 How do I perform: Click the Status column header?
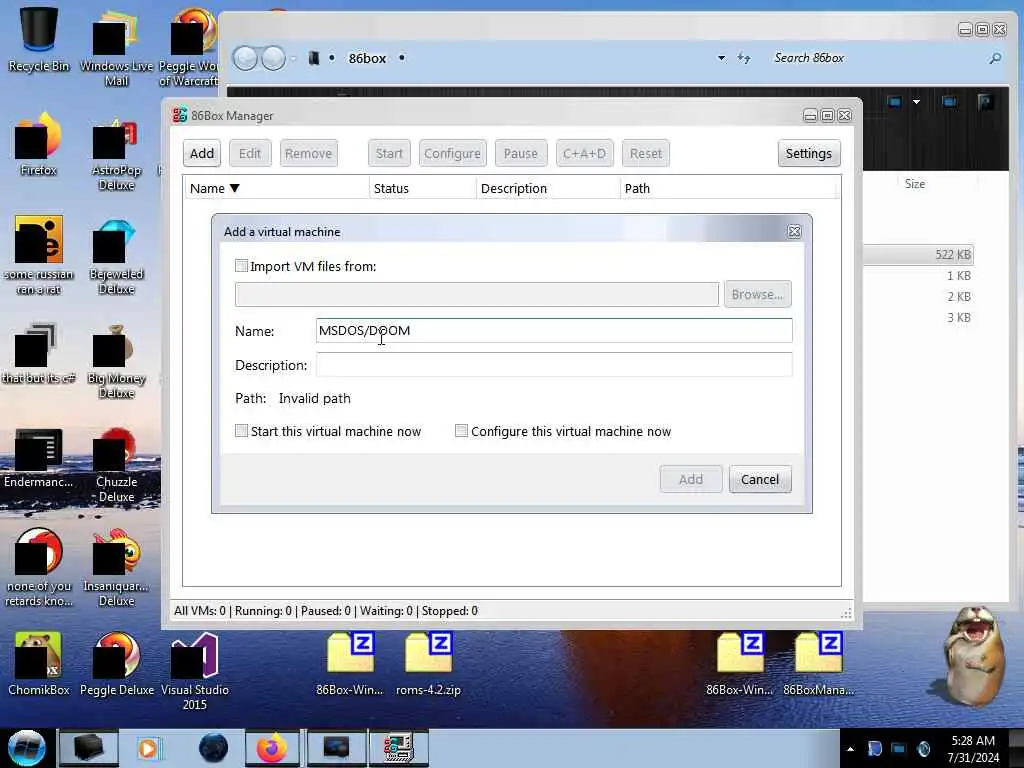point(423,189)
